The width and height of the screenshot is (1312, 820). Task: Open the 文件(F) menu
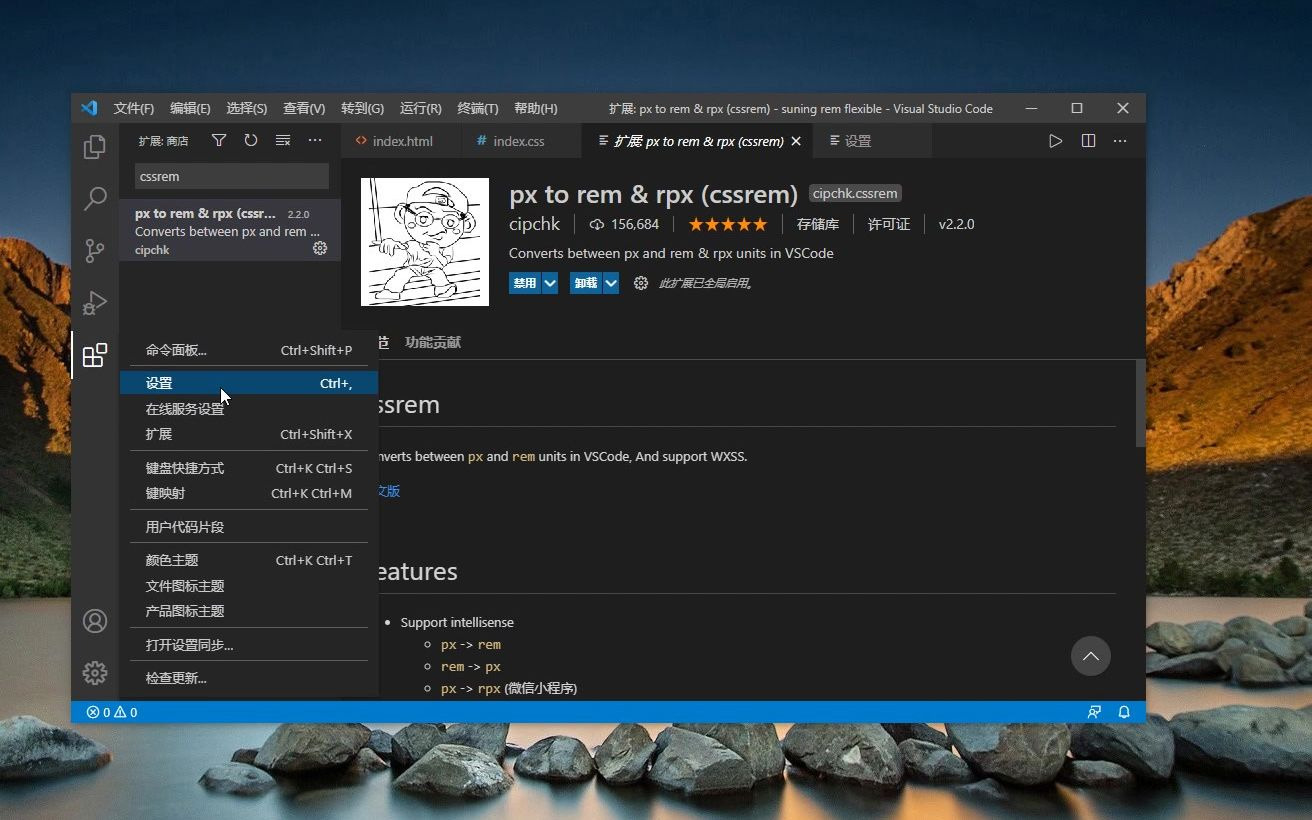click(134, 108)
